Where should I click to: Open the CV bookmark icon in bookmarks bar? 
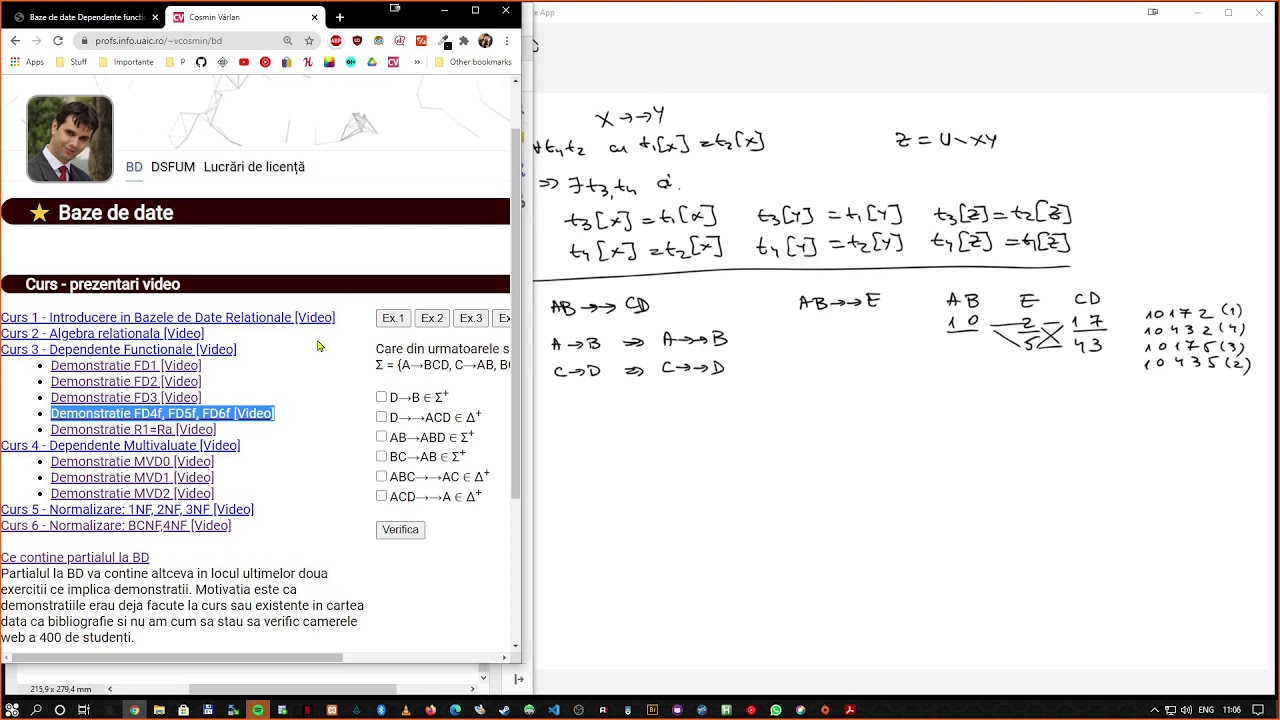[393, 62]
